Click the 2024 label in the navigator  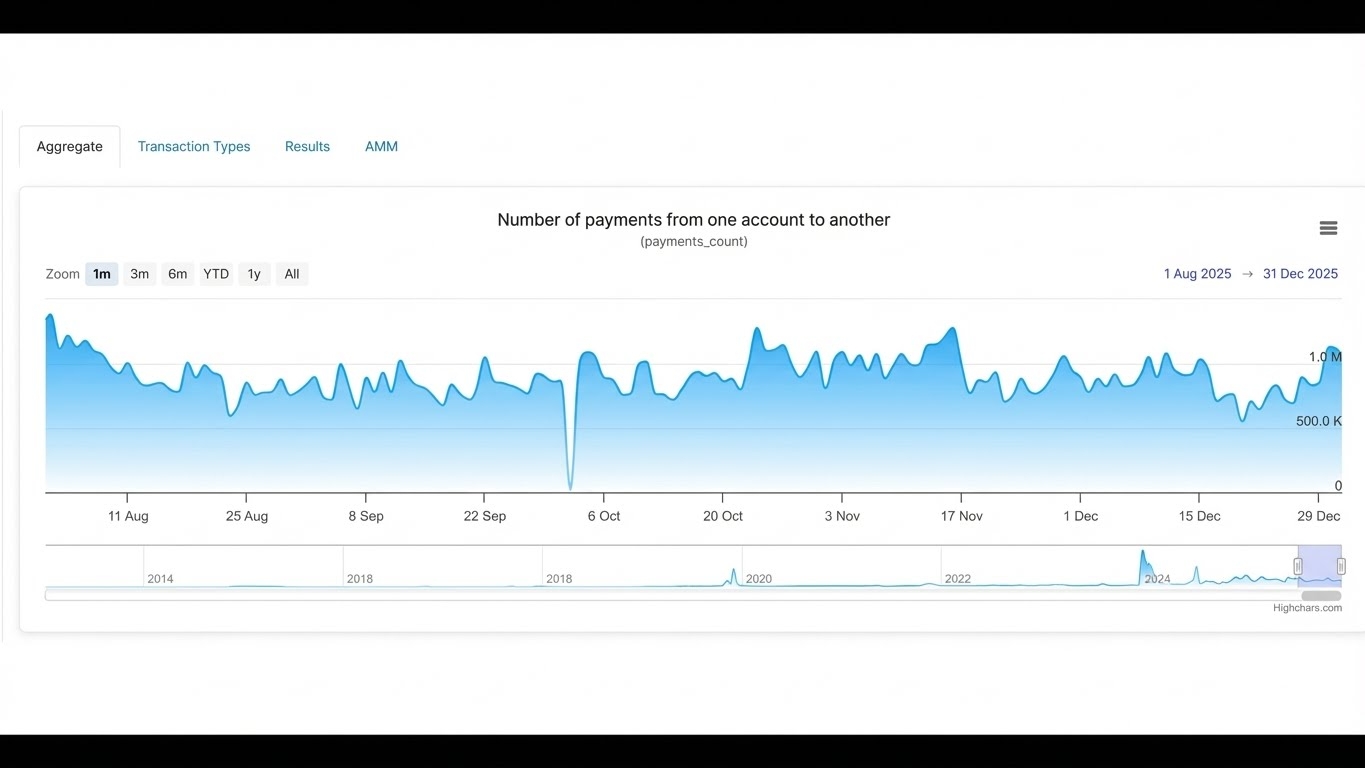click(1157, 579)
